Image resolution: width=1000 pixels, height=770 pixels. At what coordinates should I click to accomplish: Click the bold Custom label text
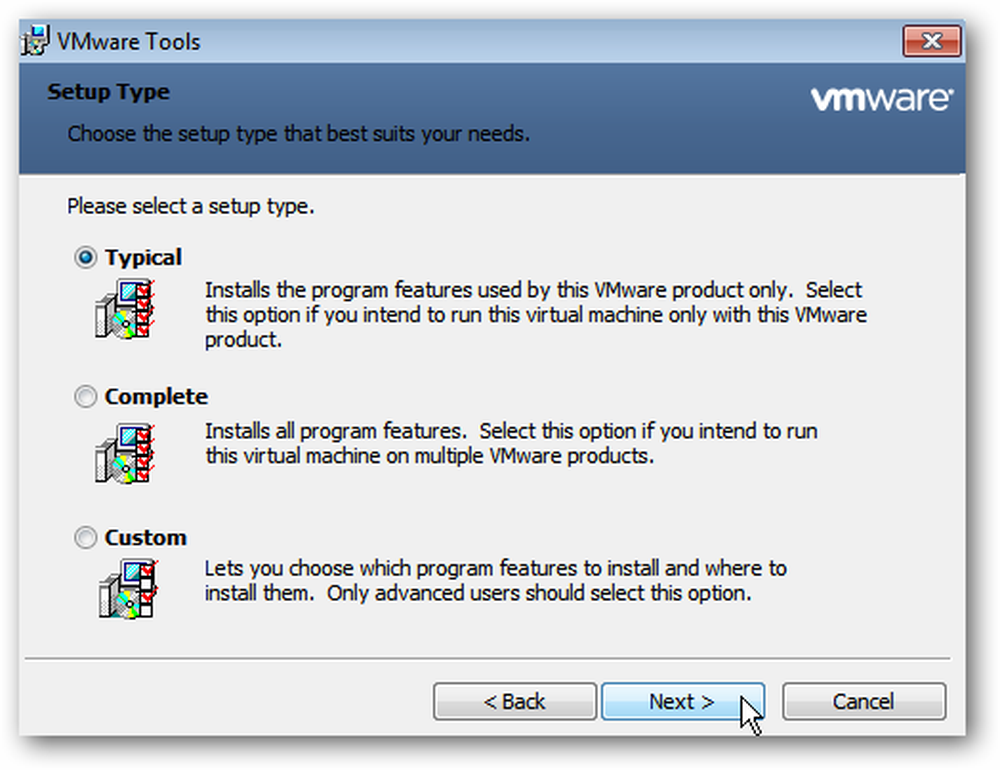145,538
